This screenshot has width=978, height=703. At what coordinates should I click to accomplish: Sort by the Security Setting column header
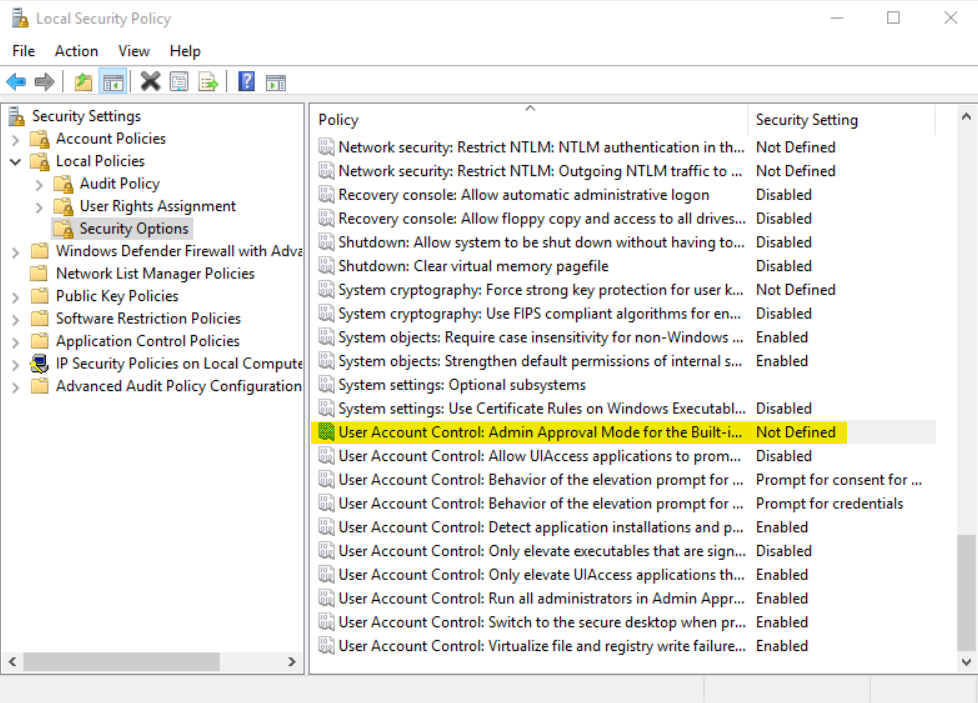841,119
